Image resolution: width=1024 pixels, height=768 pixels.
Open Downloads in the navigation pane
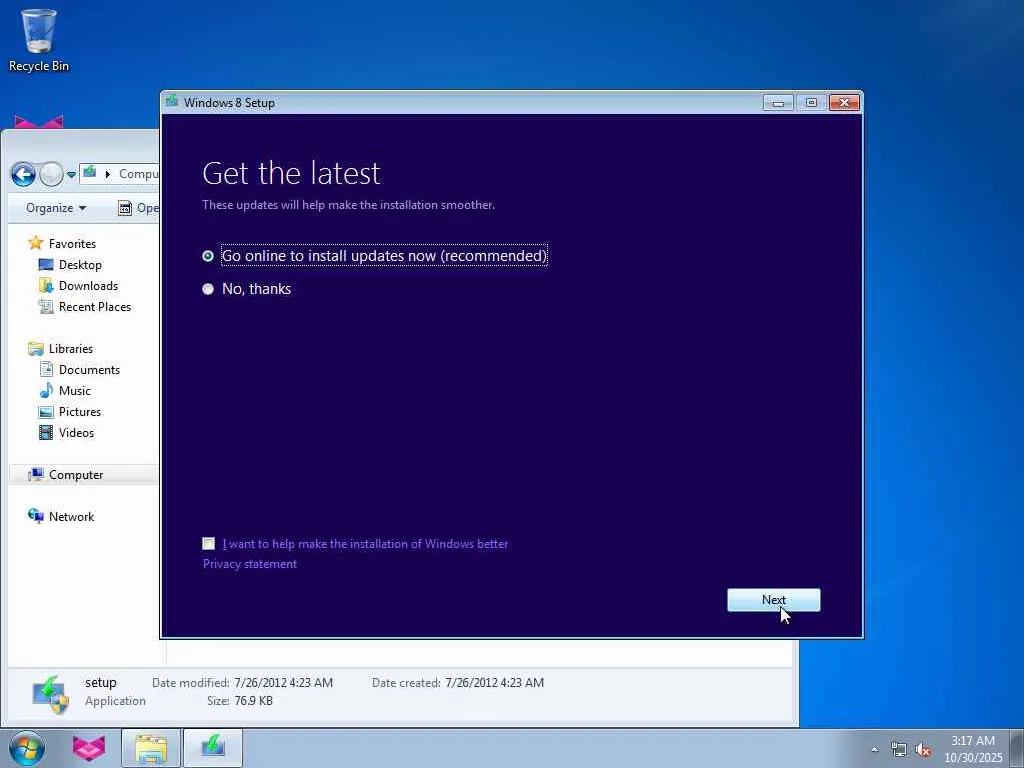coord(88,285)
